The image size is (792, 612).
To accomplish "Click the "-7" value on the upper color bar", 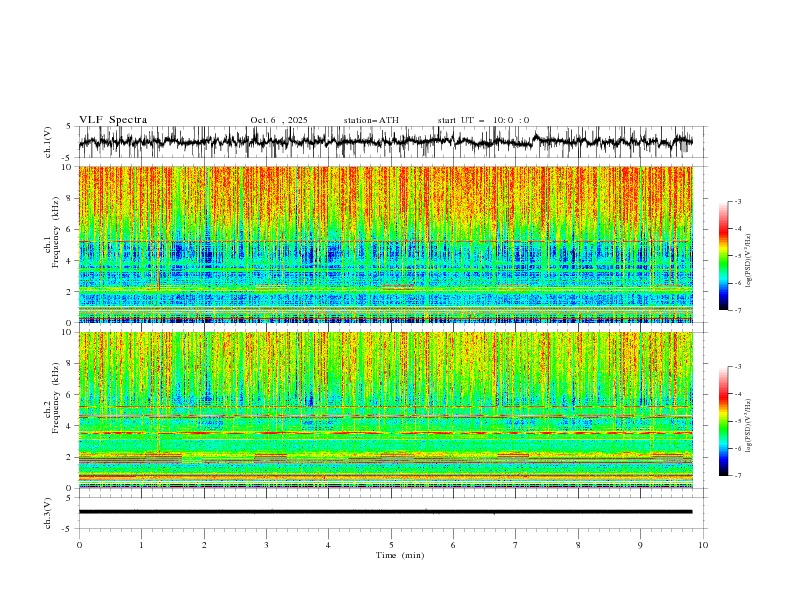I will [x=737, y=310].
